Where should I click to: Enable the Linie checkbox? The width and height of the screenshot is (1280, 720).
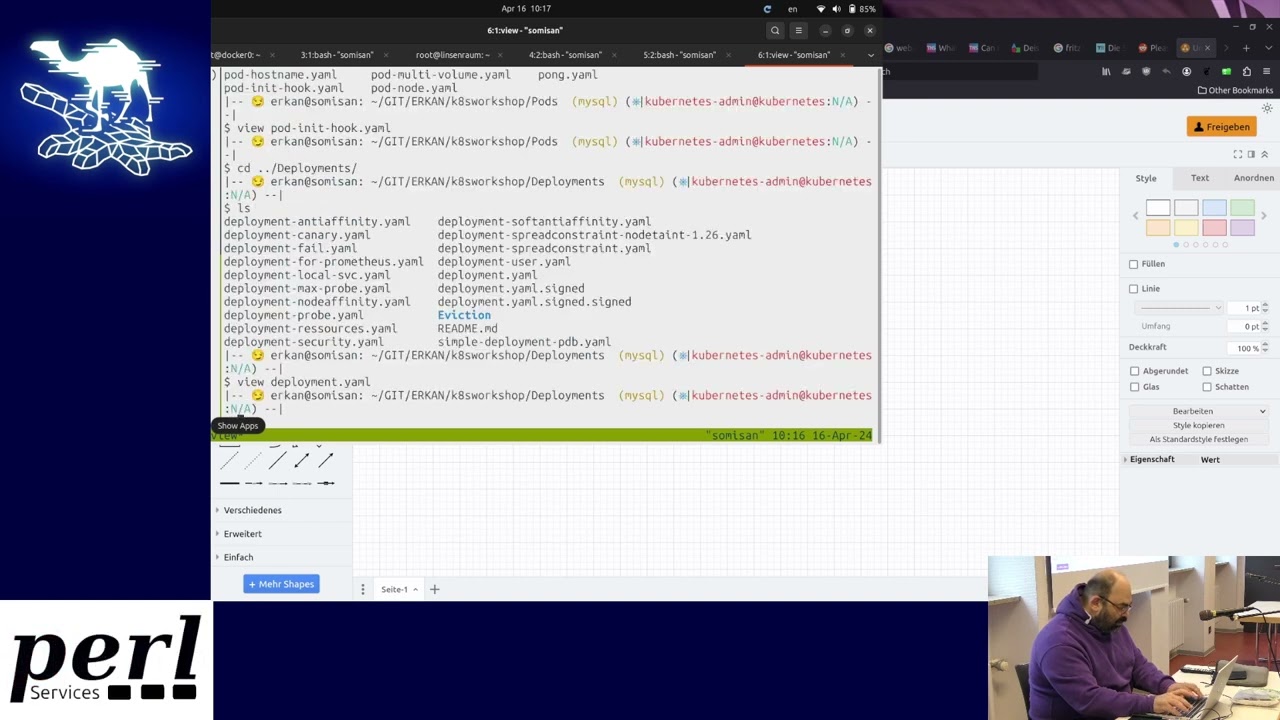click(x=1134, y=289)
